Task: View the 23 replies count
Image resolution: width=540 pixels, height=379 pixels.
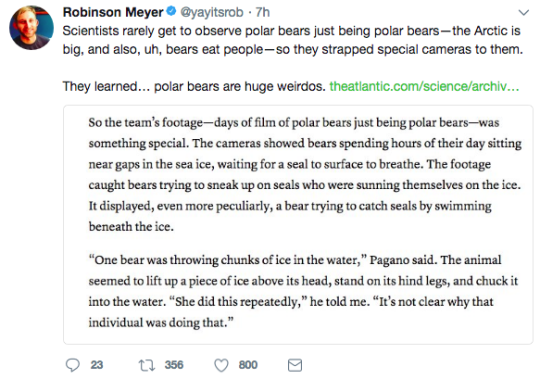Action: point(97,365)
